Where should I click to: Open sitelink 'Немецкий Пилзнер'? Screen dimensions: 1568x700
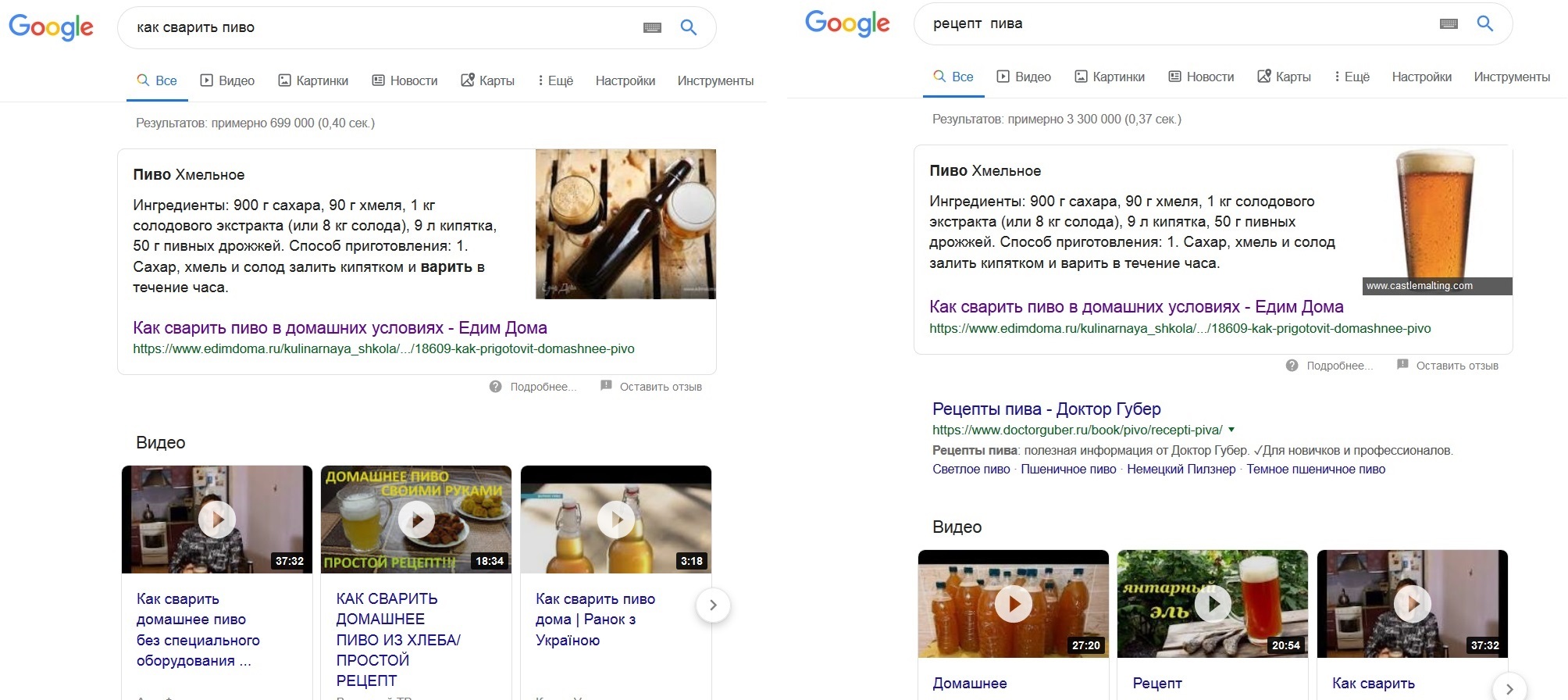pyautogui.click(x=1181, y=470)
